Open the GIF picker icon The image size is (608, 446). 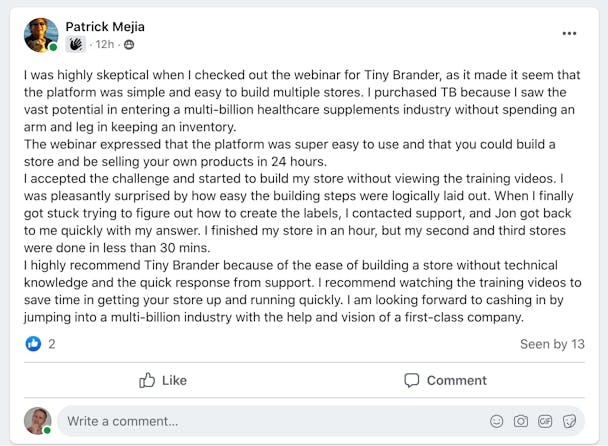click(x=545, y=421)
